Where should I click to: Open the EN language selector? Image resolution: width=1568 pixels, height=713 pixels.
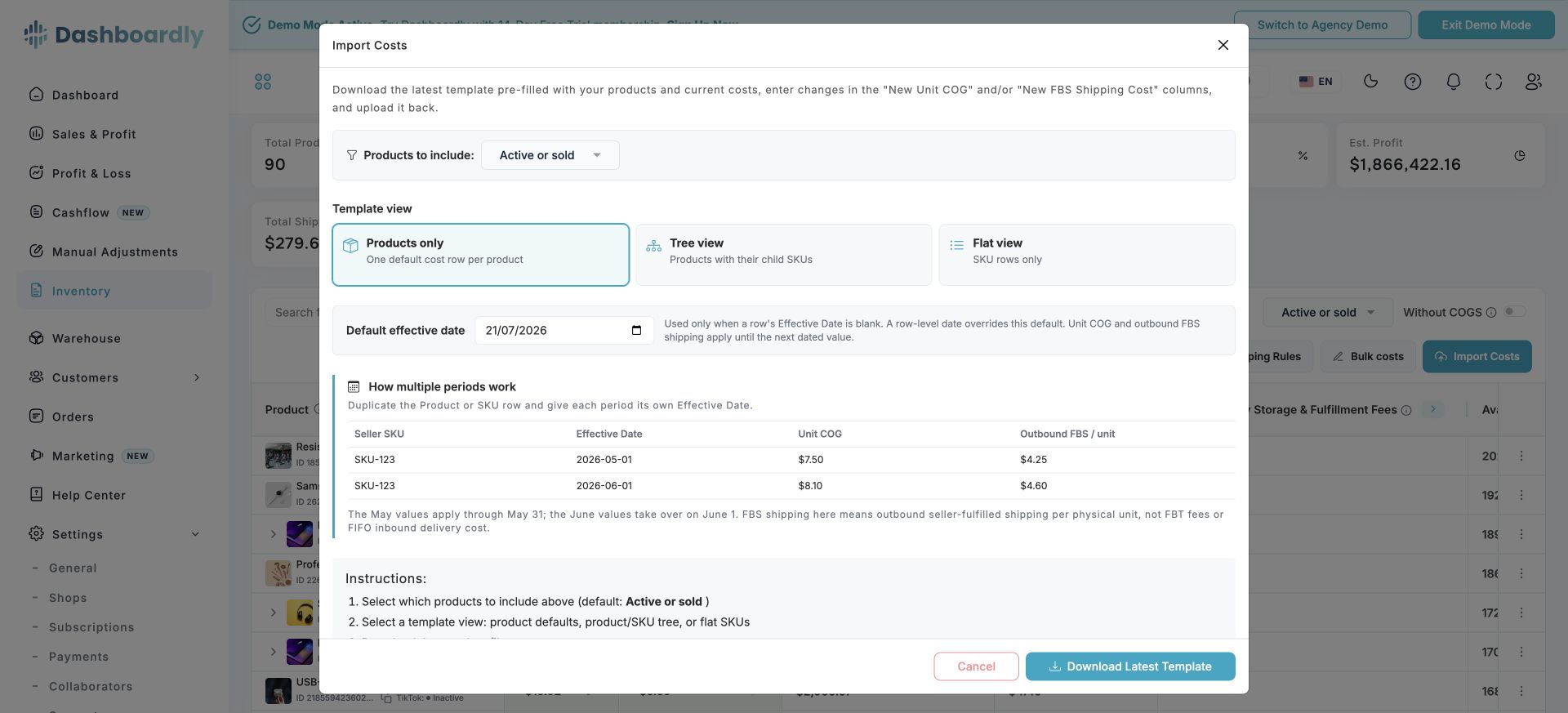point(1316,82)
